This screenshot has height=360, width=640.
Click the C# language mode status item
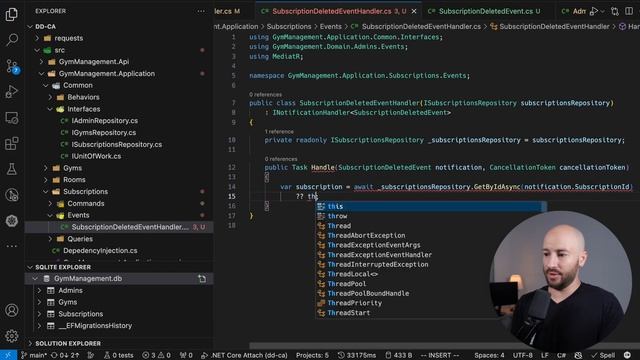tap(561, 355)
